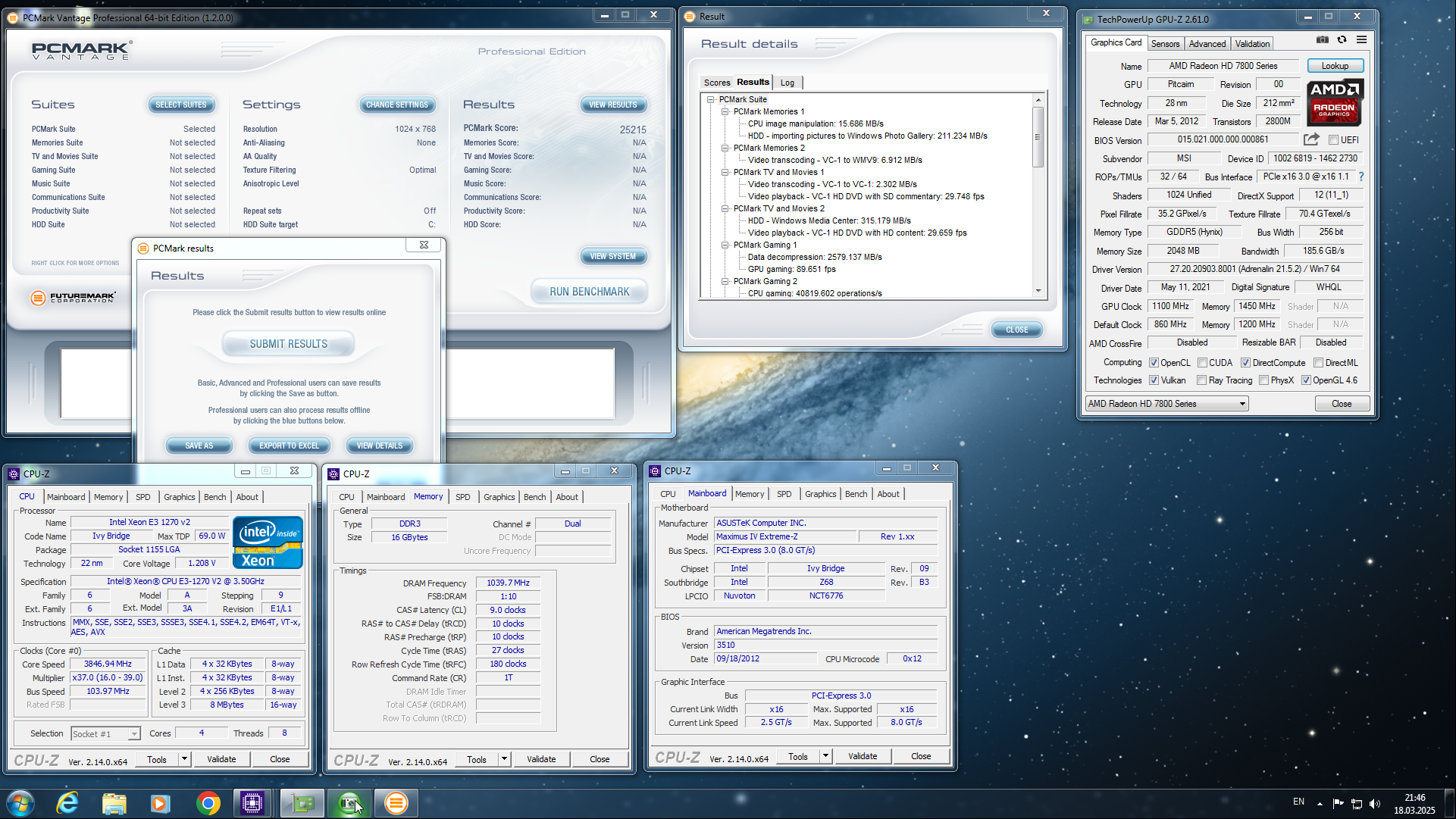Click the GPU-Z refresh icon
The image size is (1456, 819).
pyautogui.click(x=1342, y=39)
